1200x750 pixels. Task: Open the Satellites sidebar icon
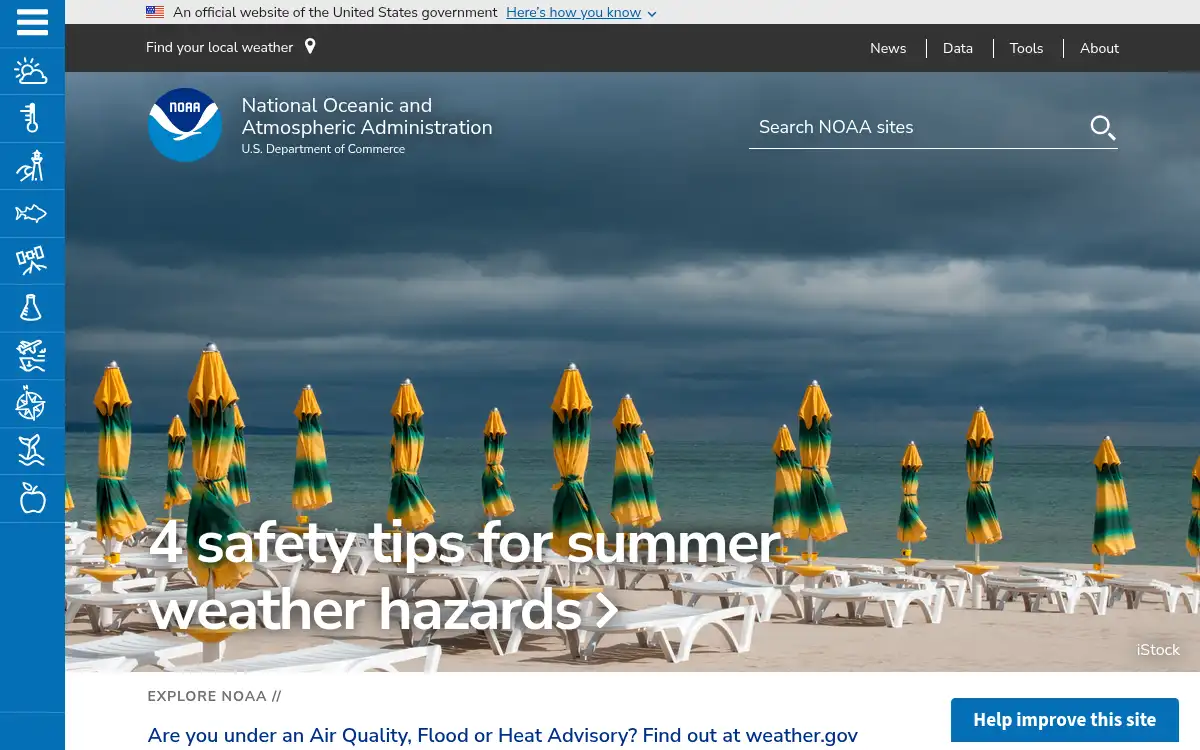tap(32, 261)
